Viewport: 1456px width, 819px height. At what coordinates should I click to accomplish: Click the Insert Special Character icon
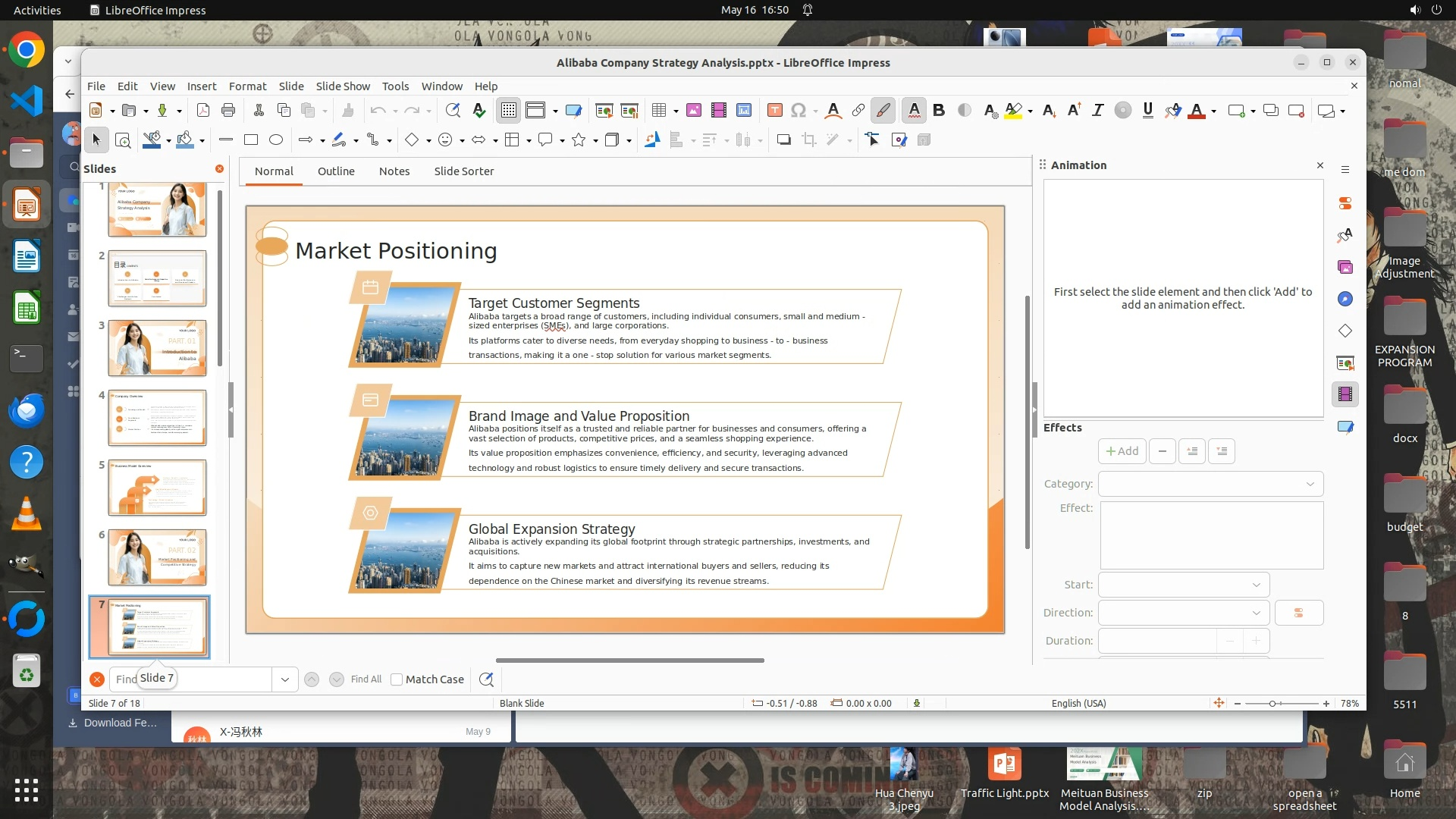tap(798, 111)
